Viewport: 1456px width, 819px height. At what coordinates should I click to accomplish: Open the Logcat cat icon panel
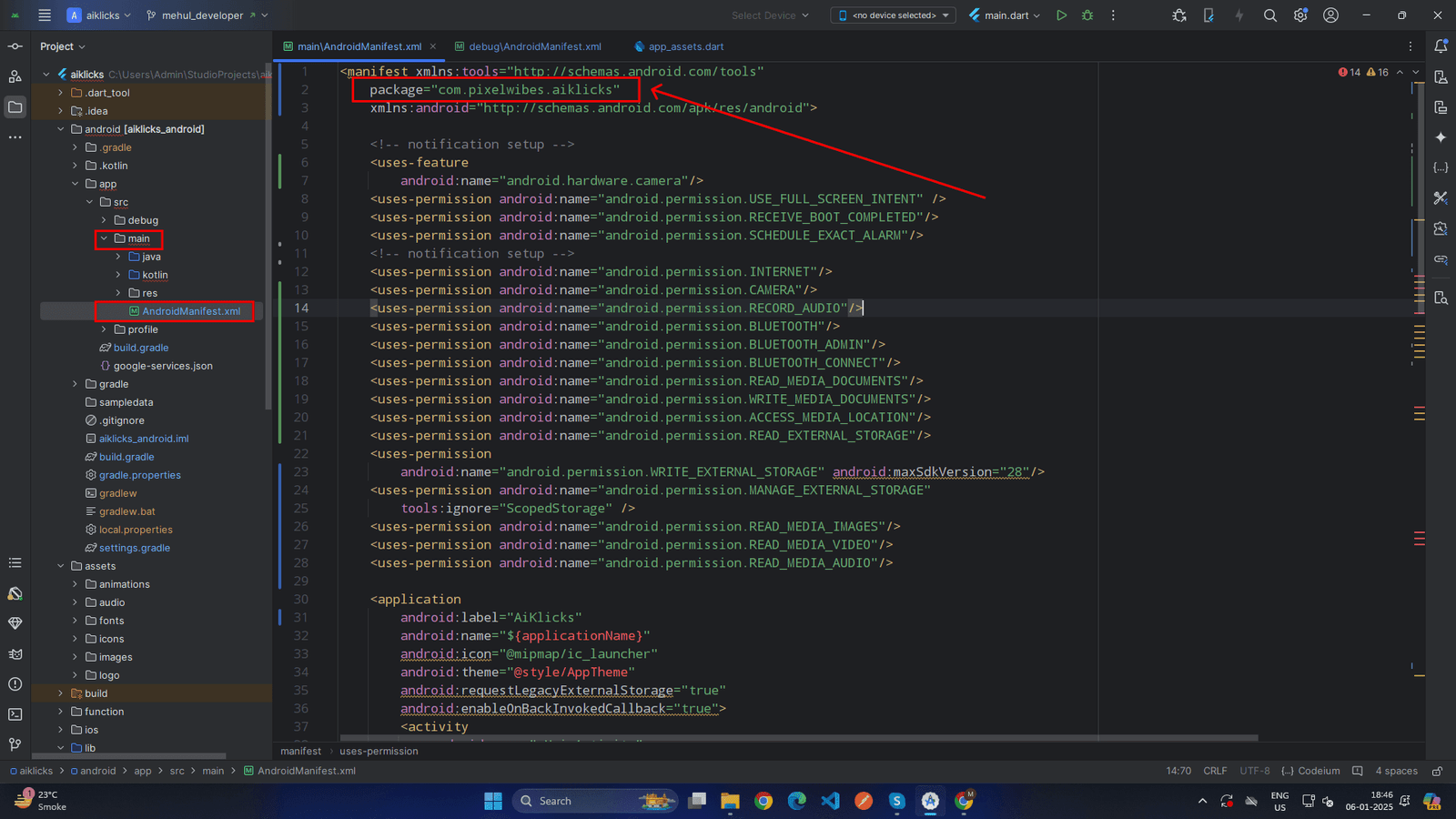click(15, 654)
